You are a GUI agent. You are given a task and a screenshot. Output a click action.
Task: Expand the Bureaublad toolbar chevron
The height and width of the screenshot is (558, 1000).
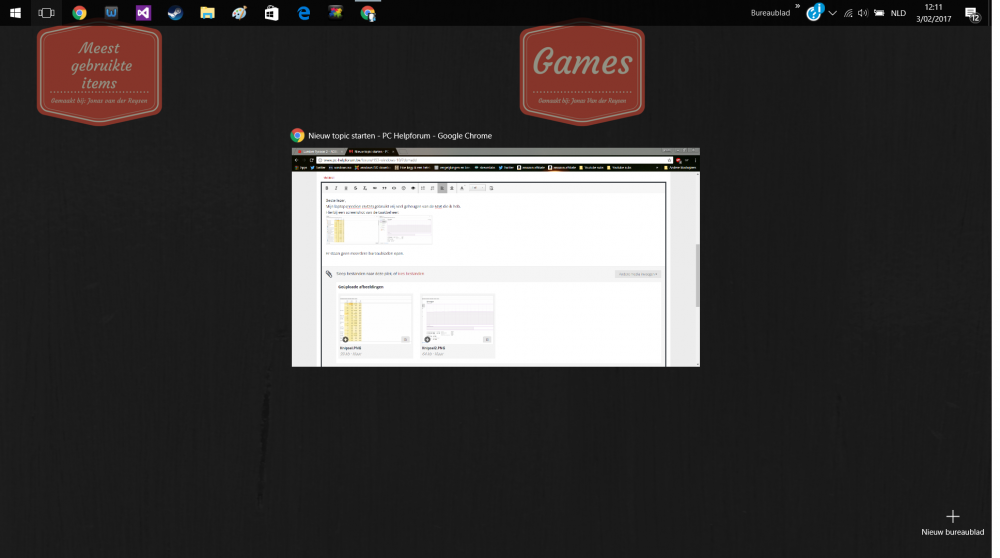(798, 7)
